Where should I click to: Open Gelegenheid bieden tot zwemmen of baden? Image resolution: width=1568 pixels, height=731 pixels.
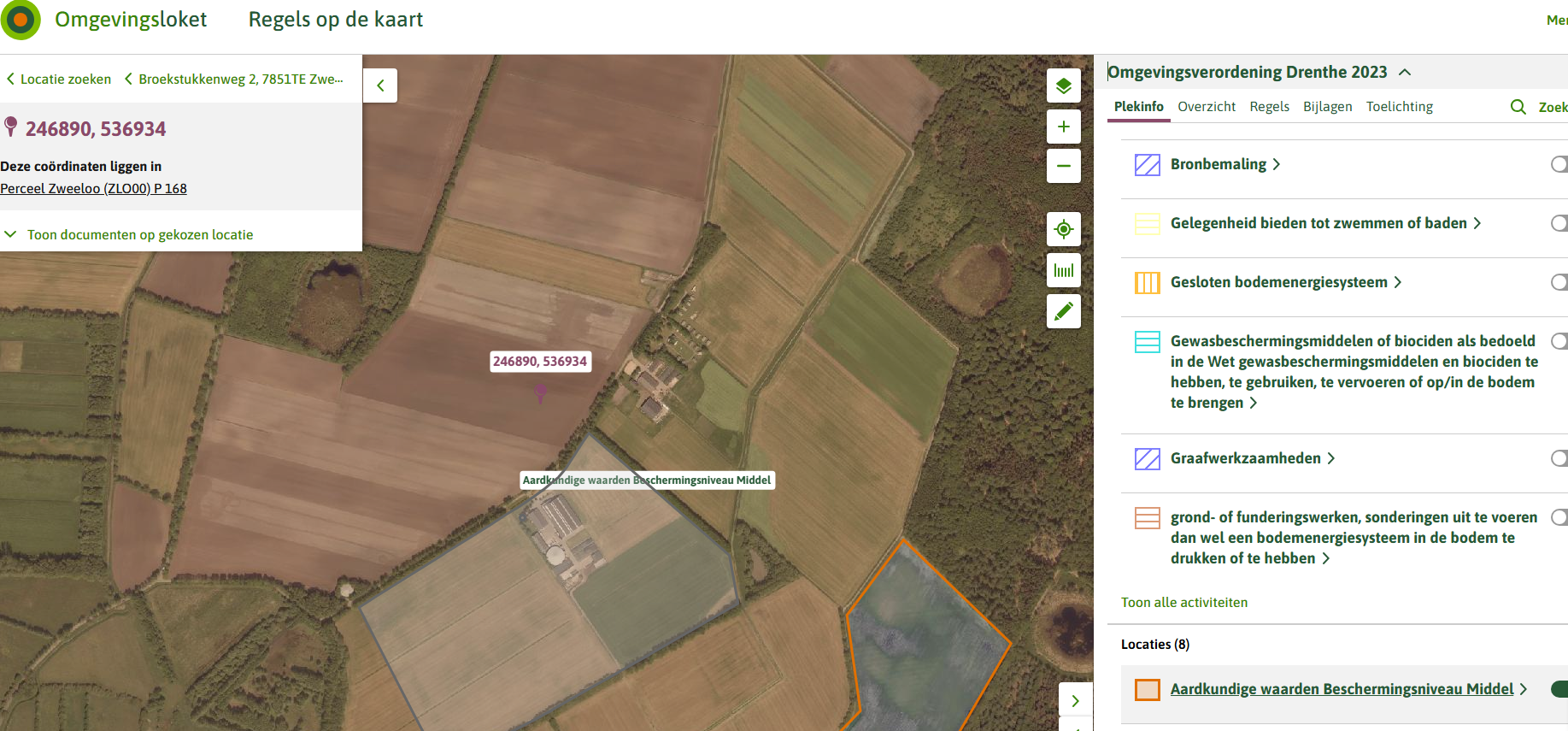point(1325,223)
